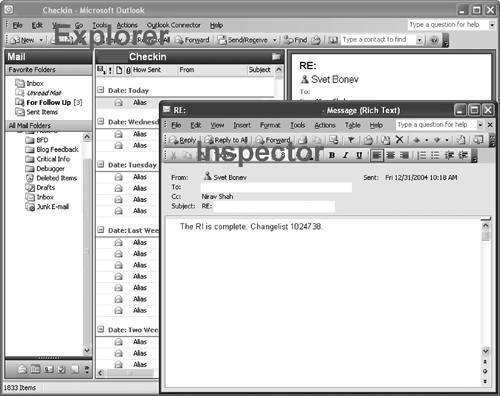Click the Underline formatting icon
Viewport: 500px width, 396px height.
tap(359, 155)
